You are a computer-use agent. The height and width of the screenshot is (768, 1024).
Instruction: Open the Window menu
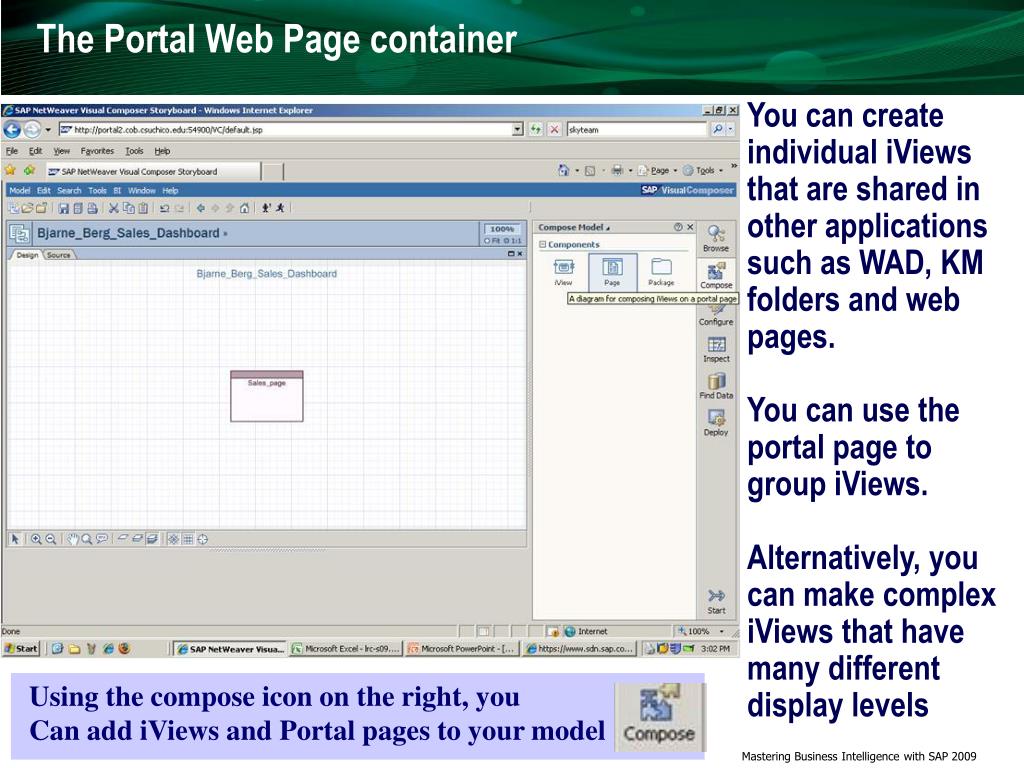point(142,191)
